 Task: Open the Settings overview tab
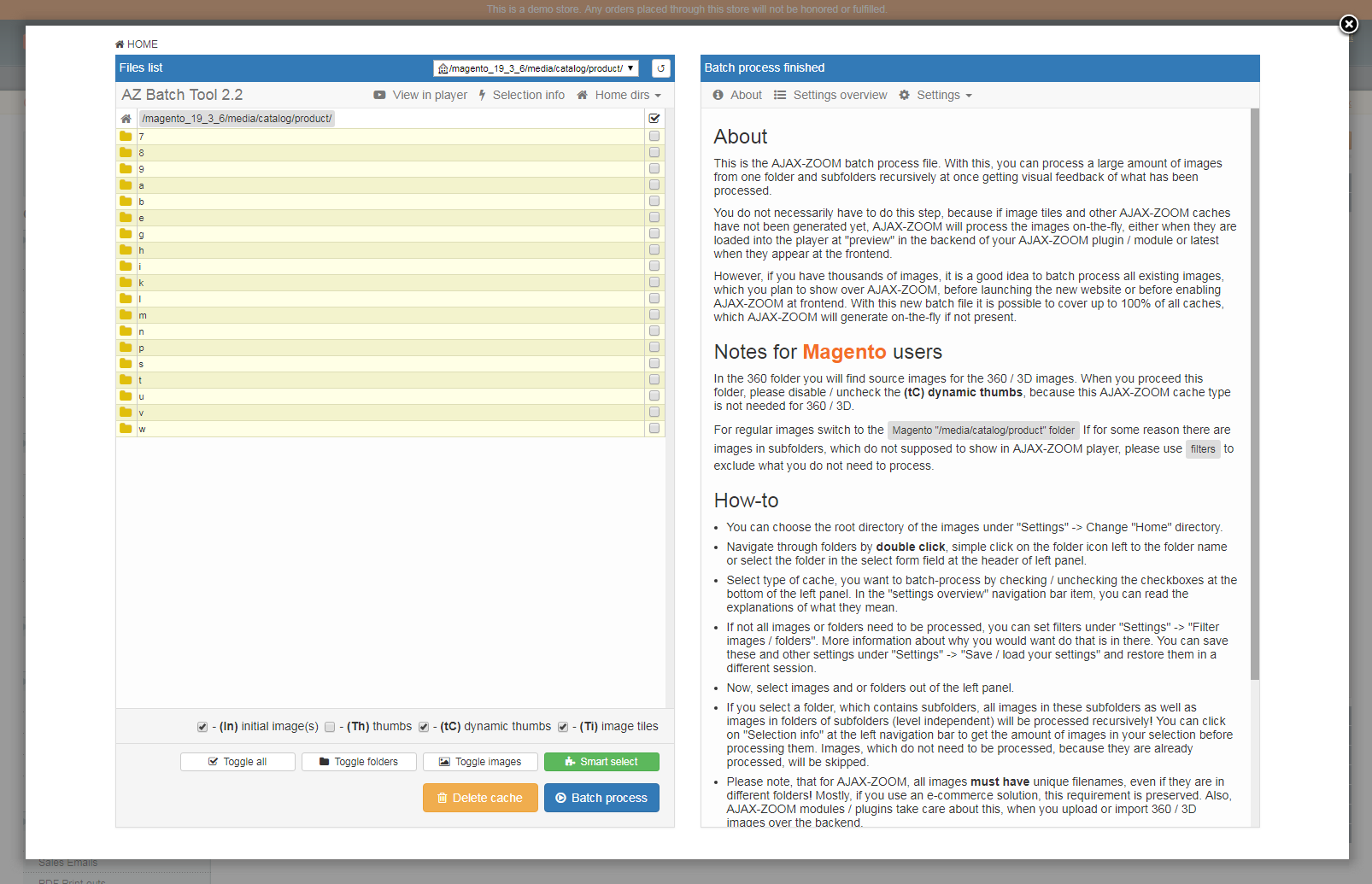(x=830, y=95)
